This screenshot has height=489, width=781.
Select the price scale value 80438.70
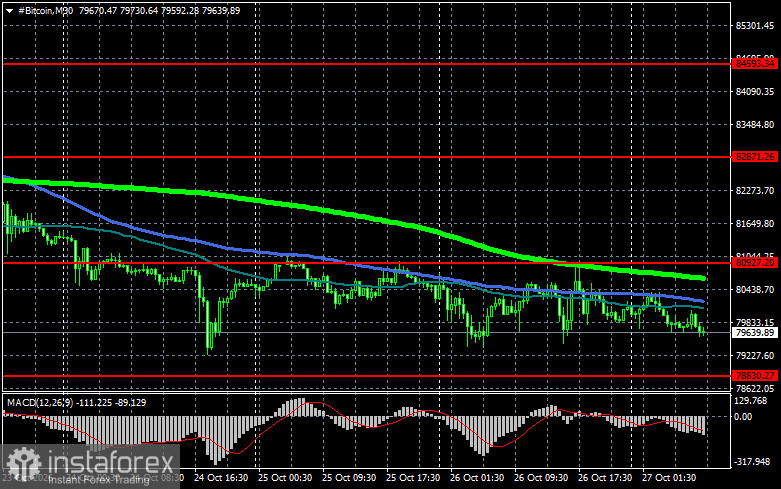[755, 289]
